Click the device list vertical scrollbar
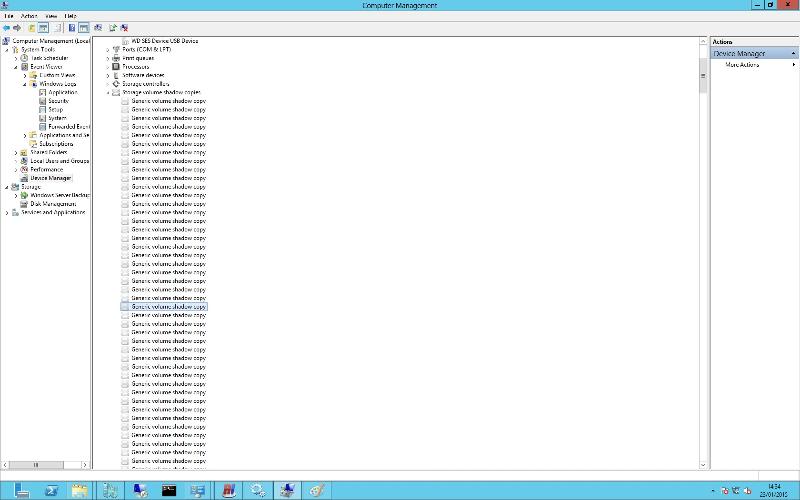Viewport: 800px width, 500px height. click(x=703, y=250)
